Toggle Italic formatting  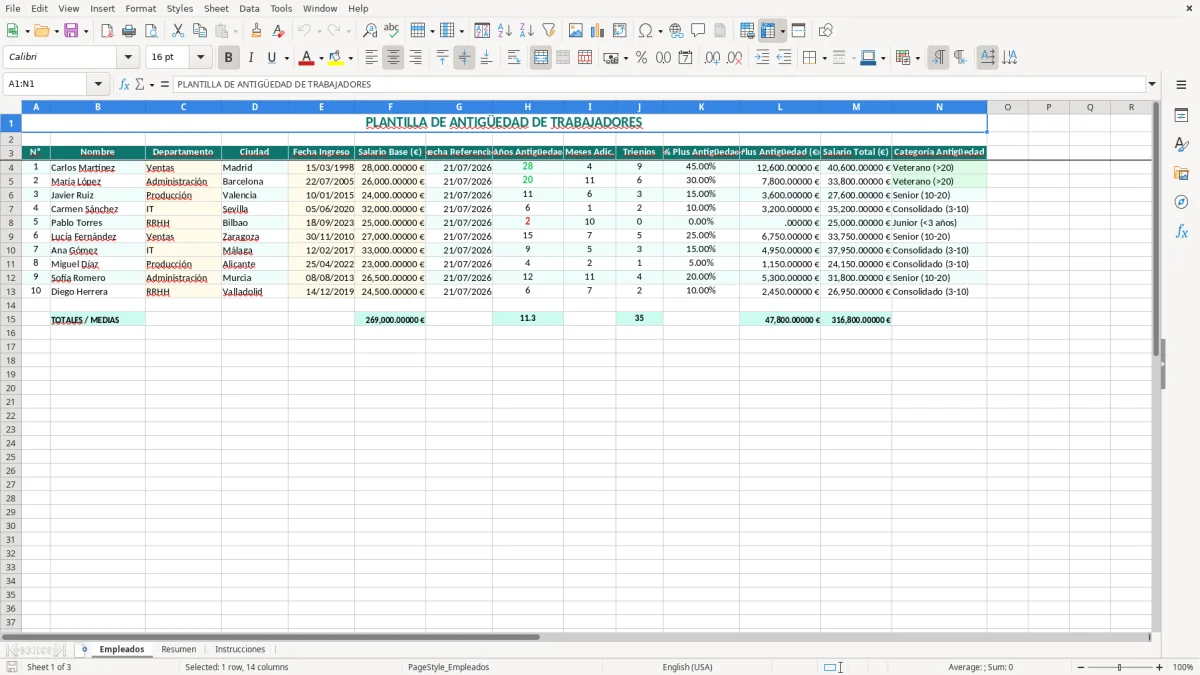[x=250, y=58]
